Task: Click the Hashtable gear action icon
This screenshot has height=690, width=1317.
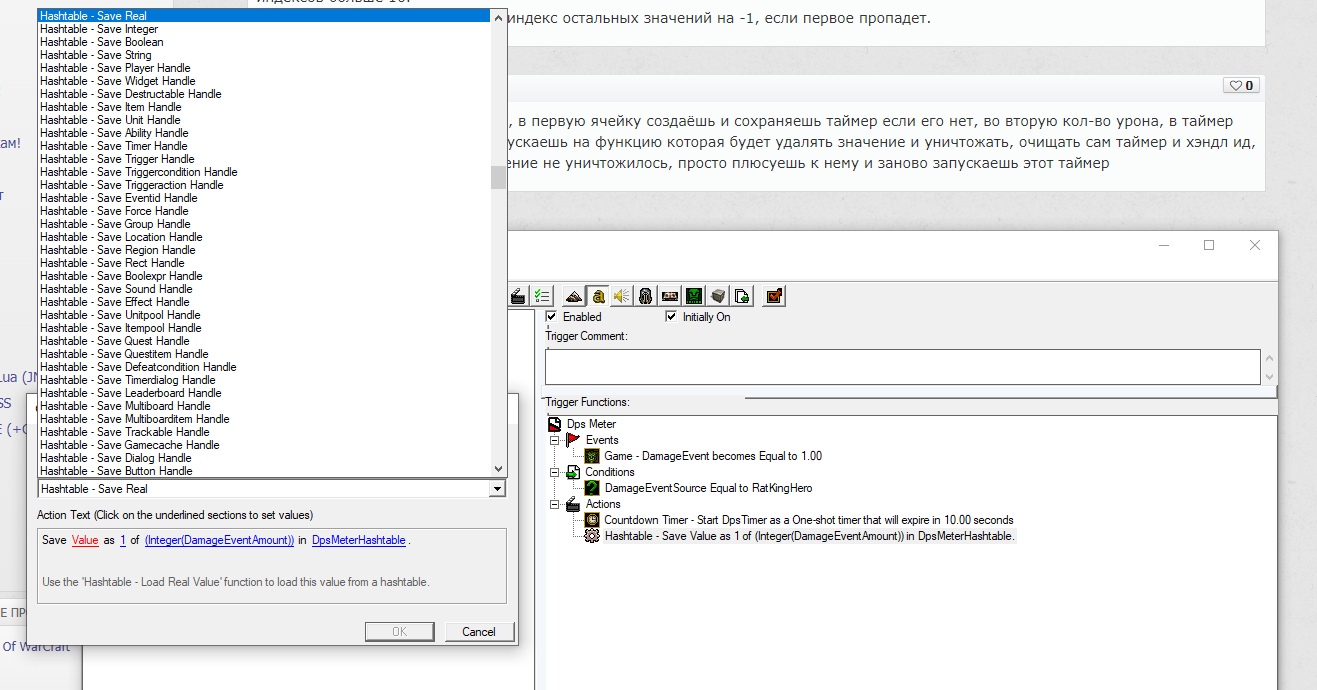Action: (x=592, y=536)
